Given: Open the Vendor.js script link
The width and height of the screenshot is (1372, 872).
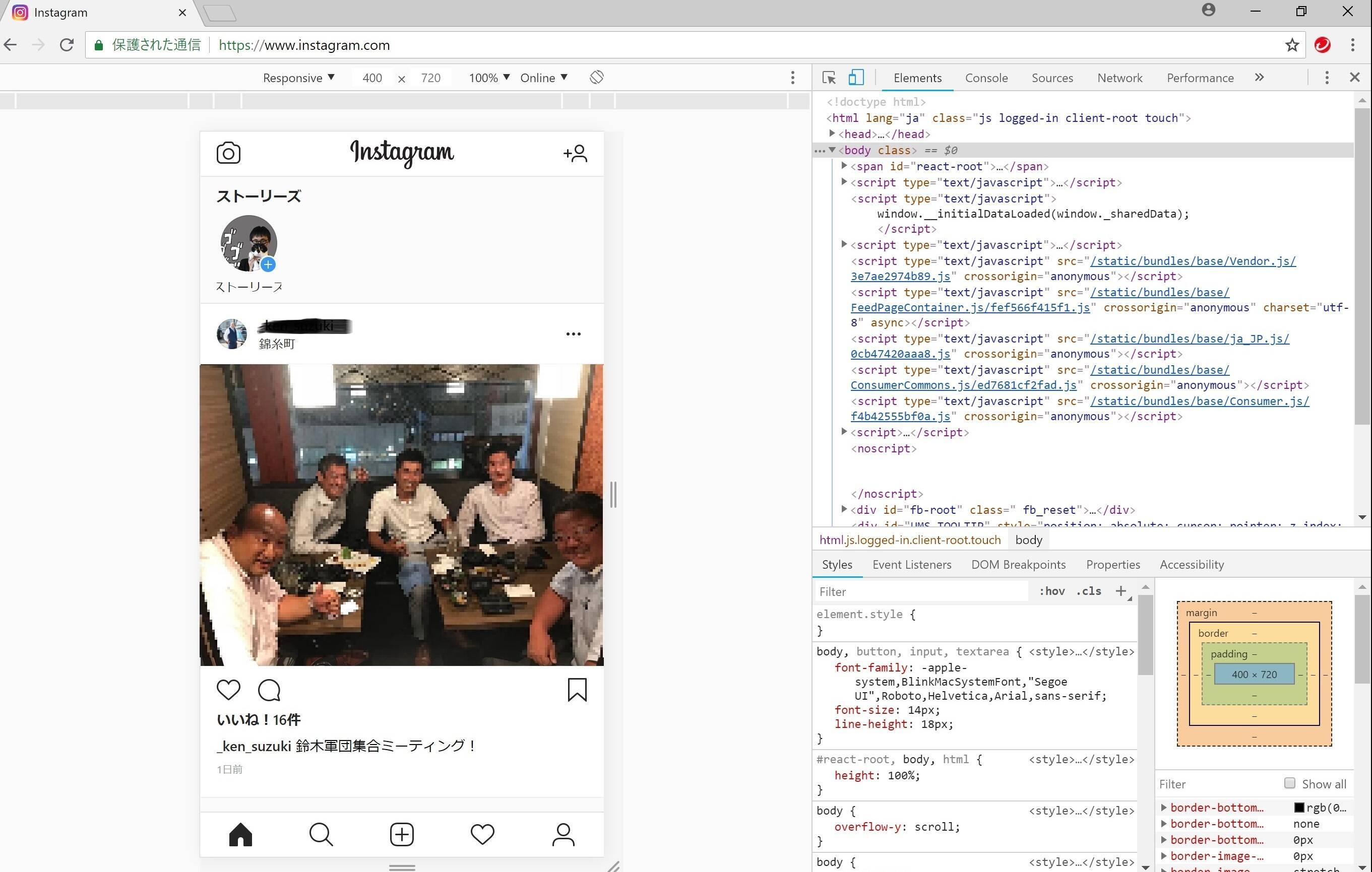Looking at the screenshot, I should [1193, 261].
